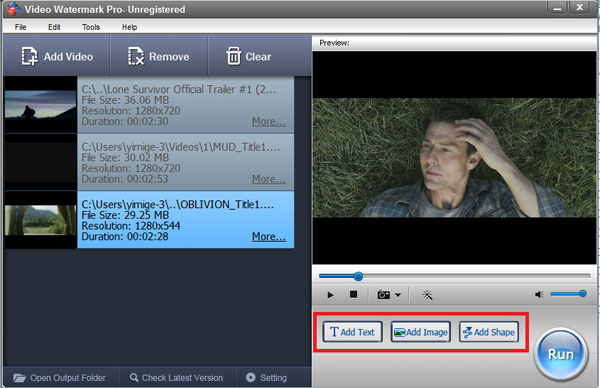Start processing with the Run button
This screenshot has height=388, width=600.
(561, 354)
